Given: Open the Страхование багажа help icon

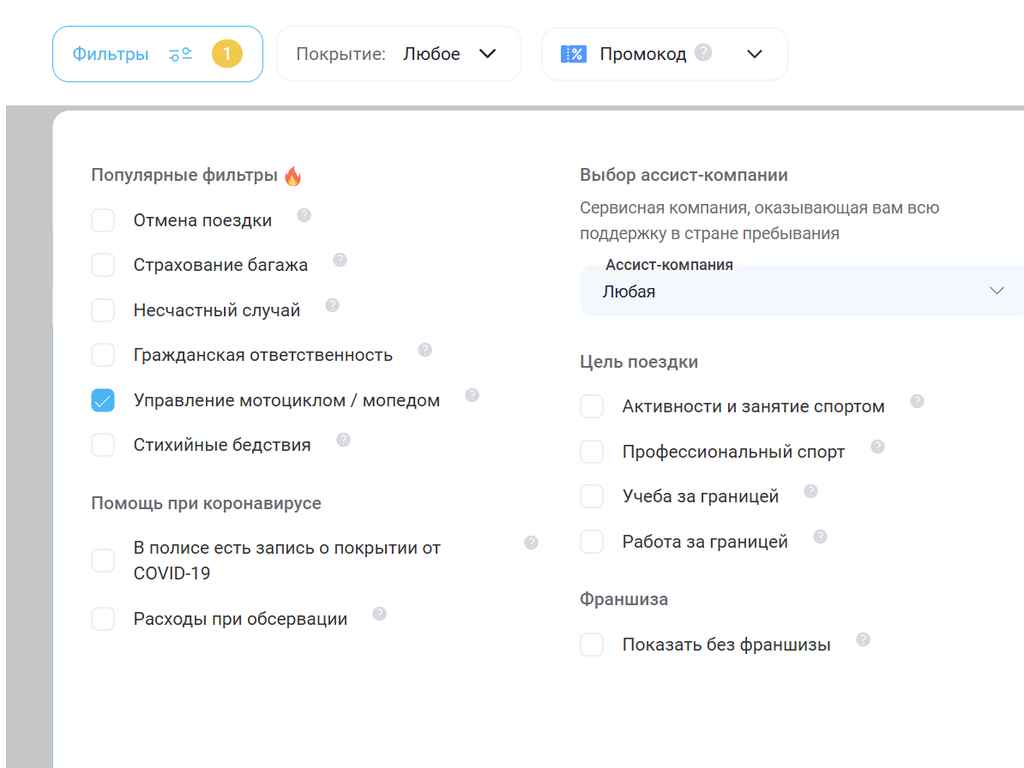Looking at the screenshot, I should pos(340,260).
